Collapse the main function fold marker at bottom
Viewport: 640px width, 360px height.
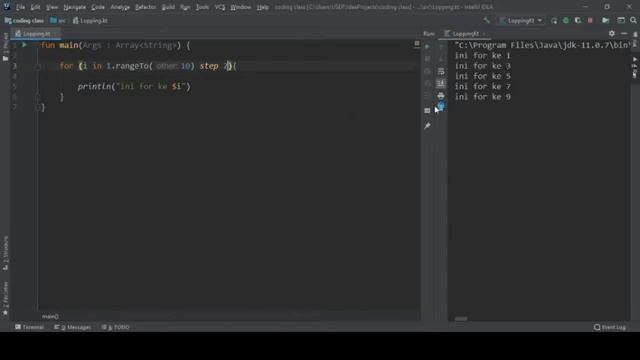[x=38, y=107]
